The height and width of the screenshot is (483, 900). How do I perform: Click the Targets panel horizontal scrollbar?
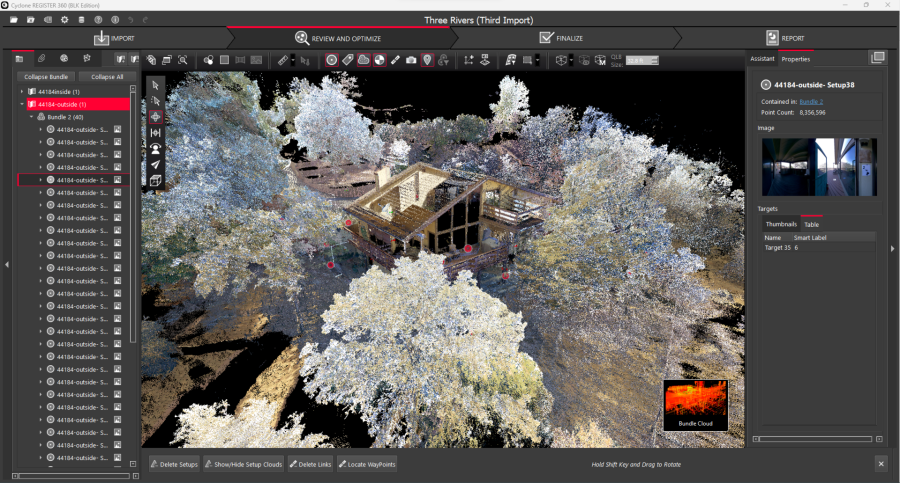[x=815, y=438]
